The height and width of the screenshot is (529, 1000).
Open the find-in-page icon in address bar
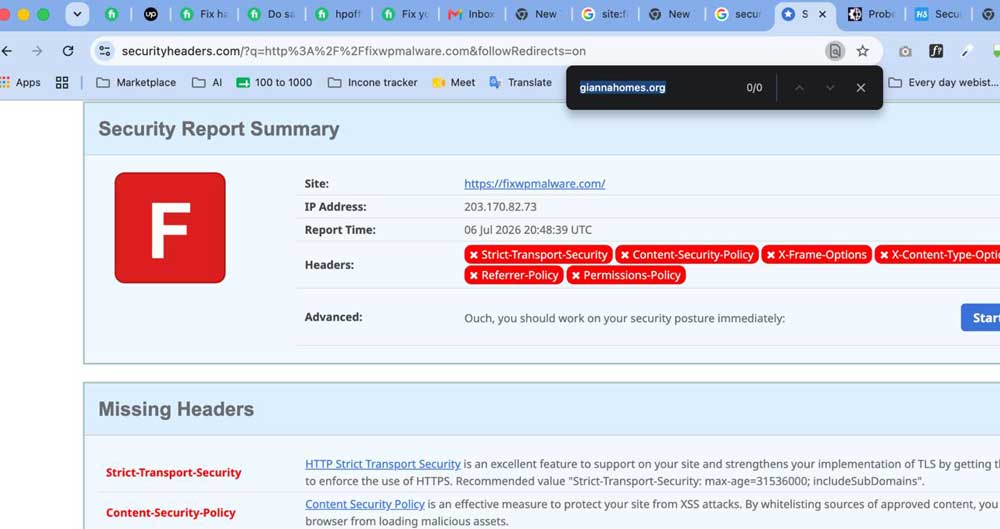pyautogui.click(x=834, y=51)
